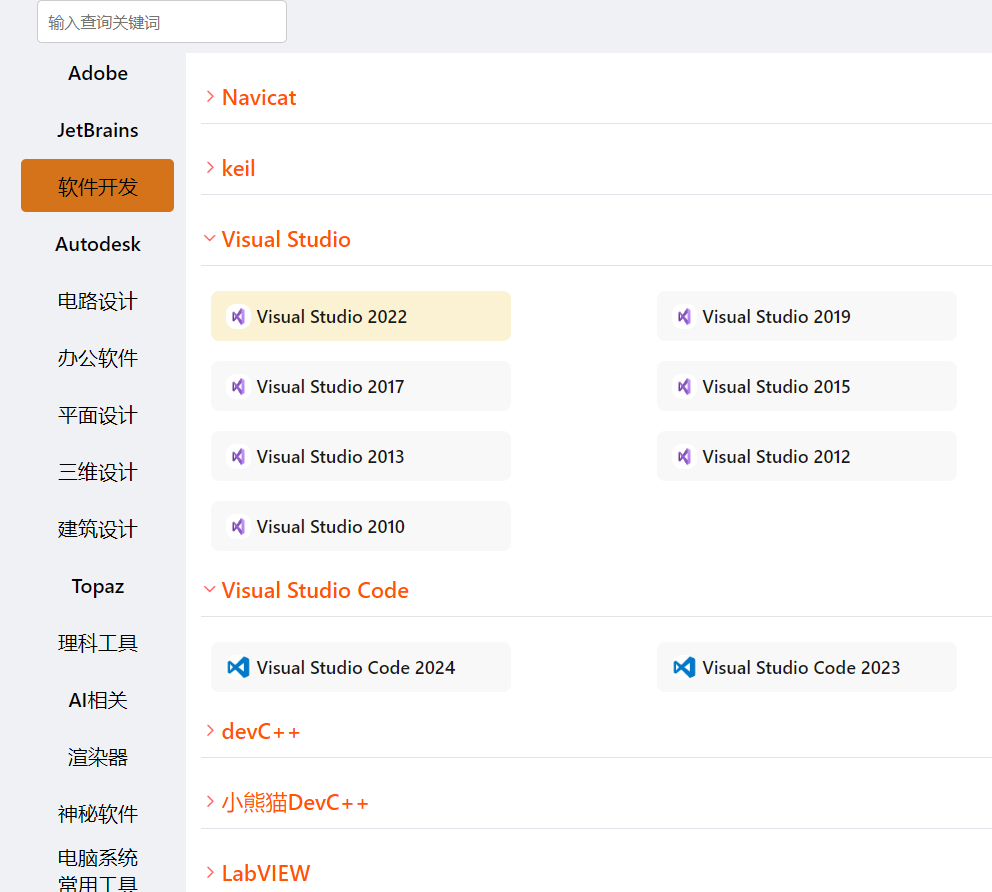Click the Visual Studio Code 2023 icon
The width and height of the screenshot is (992, 892).
[x=684, y=667]
